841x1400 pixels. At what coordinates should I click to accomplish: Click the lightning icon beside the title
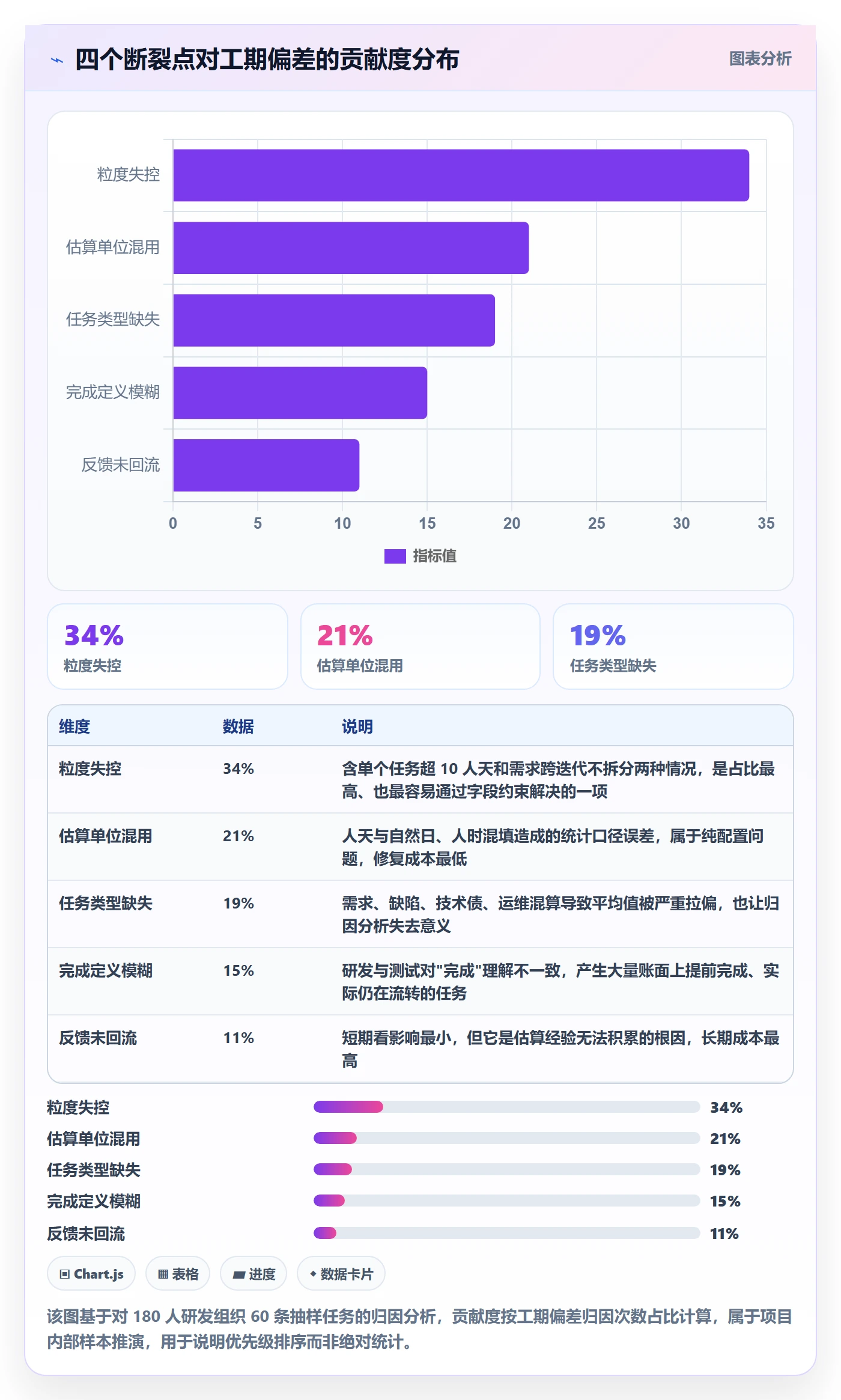click(x=57, y=60)
